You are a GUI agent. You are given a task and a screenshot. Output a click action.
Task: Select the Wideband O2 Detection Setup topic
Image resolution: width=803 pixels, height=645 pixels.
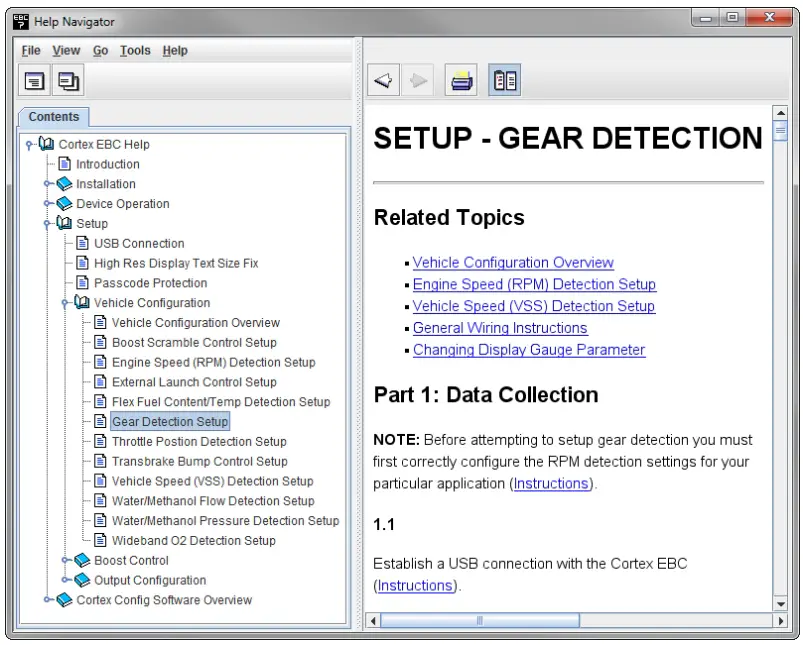pyautogui.click(x=193, y=540)
